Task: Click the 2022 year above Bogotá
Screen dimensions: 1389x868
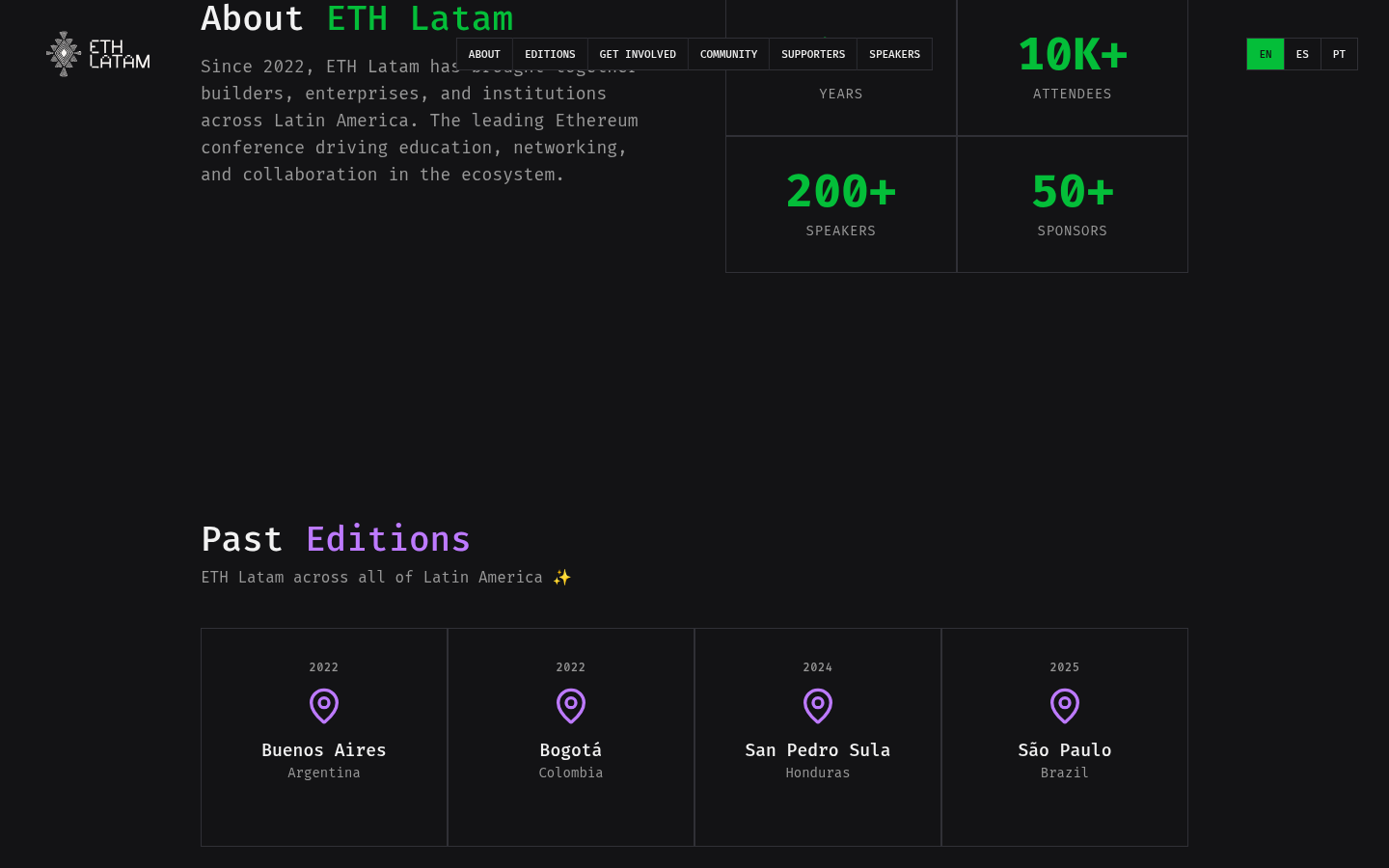Action: (x=571, y=667)
